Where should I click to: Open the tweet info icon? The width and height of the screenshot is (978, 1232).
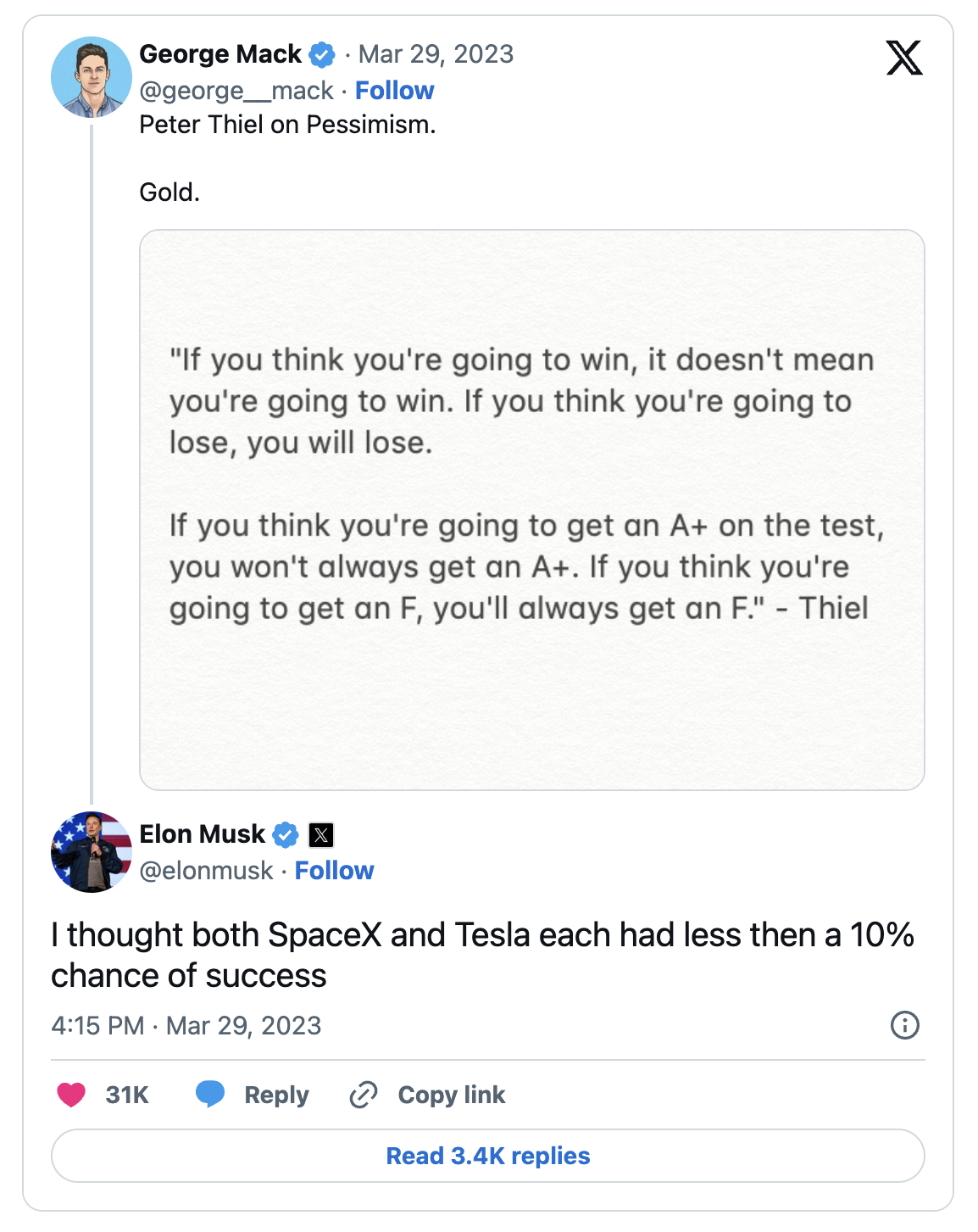click(904, 1025)
